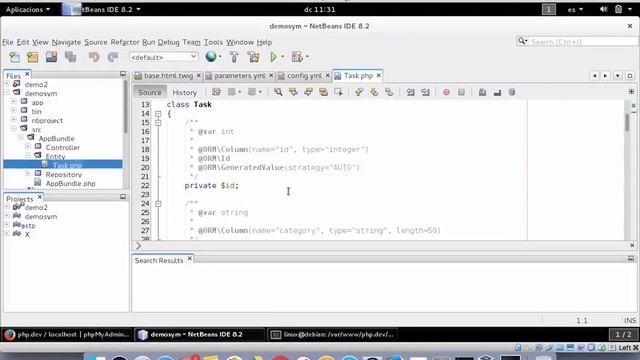Click Previous Bookmark editor icon

[359, 92]
